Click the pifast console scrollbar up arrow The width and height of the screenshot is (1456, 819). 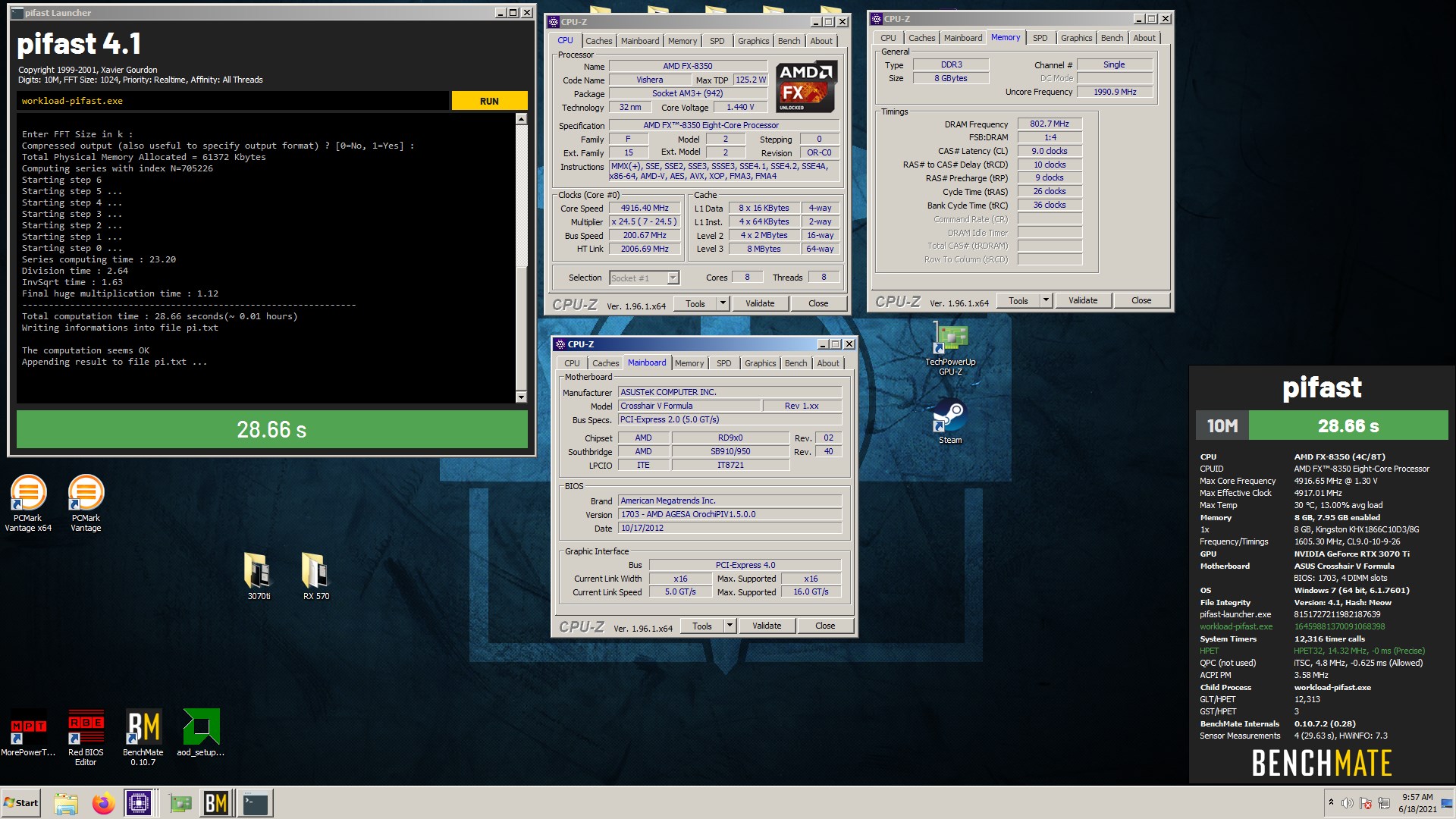tap(521, 119)
